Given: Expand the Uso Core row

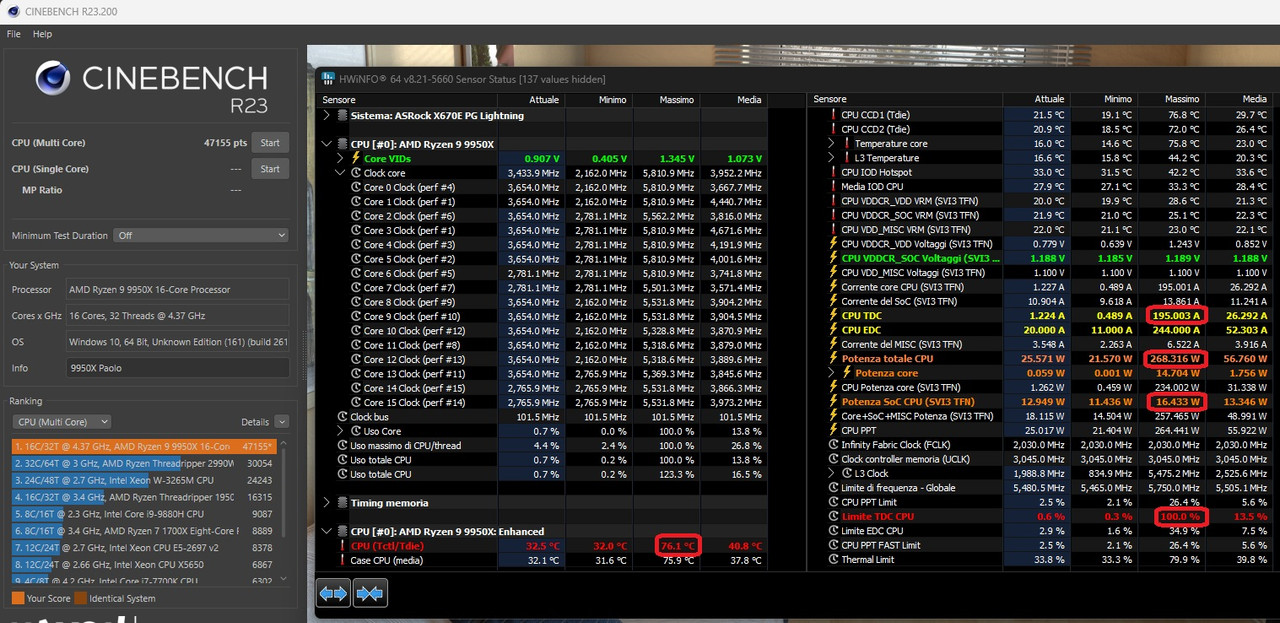Looking at the screenshot, I should coord(341,431).
